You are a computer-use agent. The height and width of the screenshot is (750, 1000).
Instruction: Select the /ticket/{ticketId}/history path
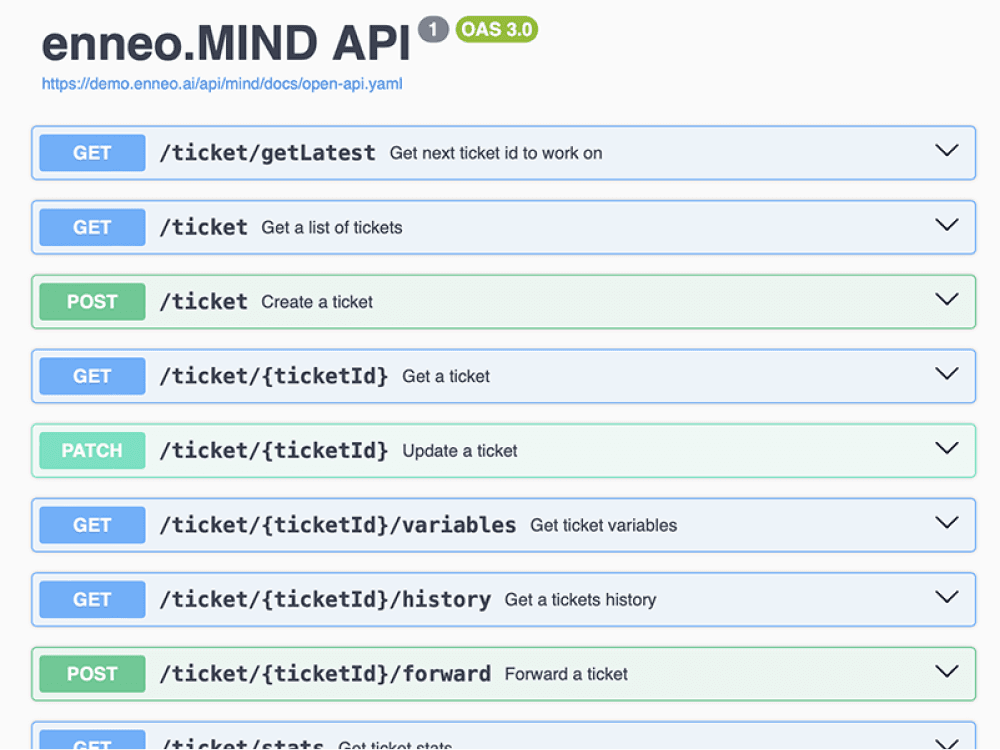[325, 599]
